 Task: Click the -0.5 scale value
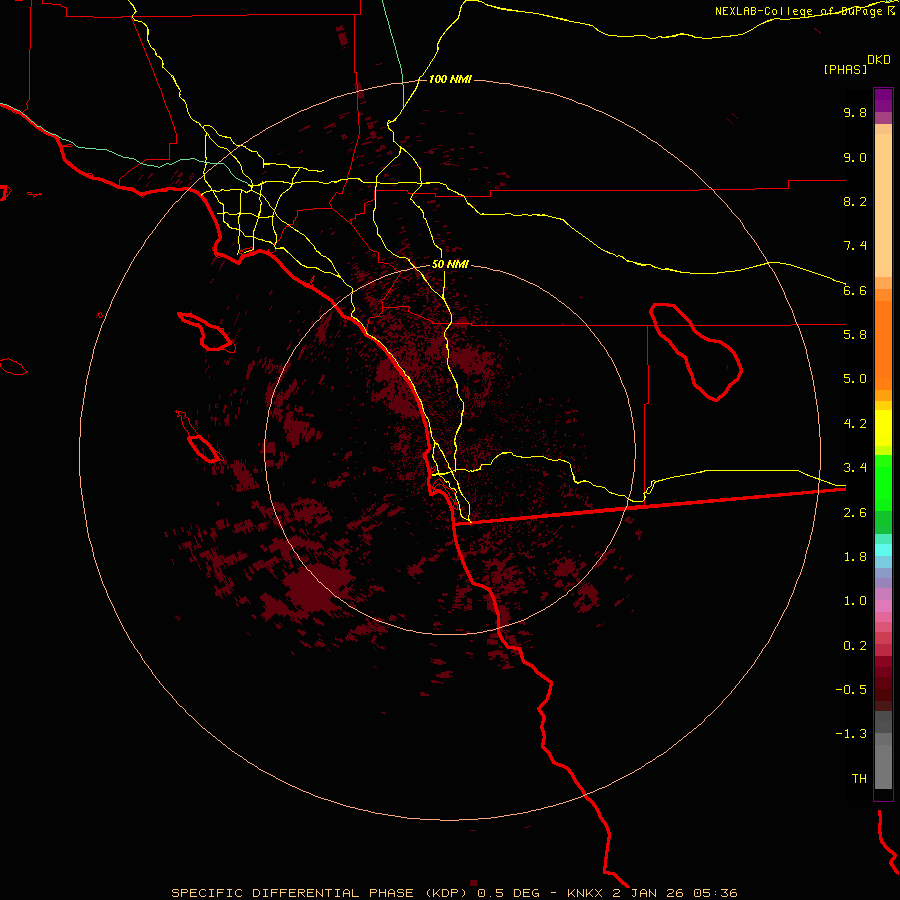click(x=851, y=690)
